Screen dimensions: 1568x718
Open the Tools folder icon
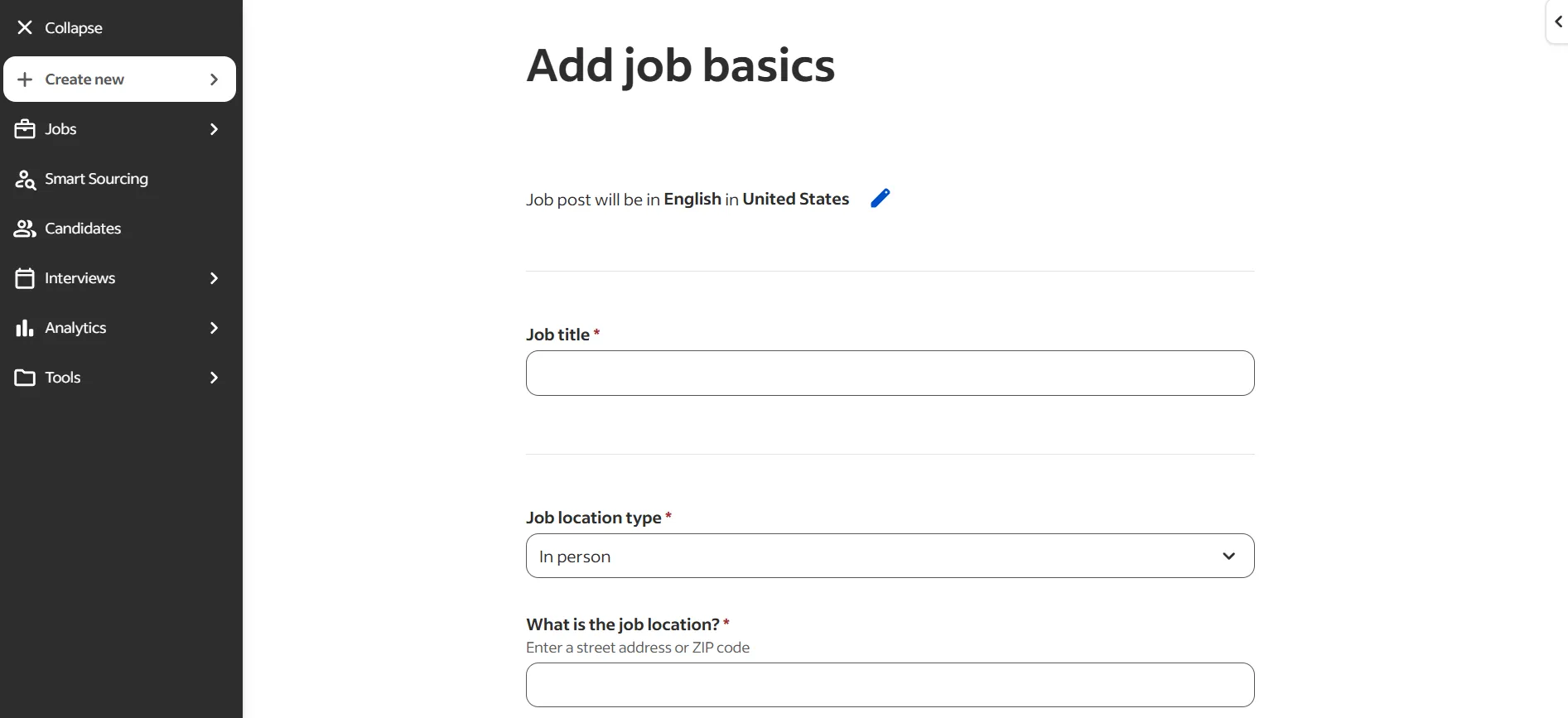(25, 378)
